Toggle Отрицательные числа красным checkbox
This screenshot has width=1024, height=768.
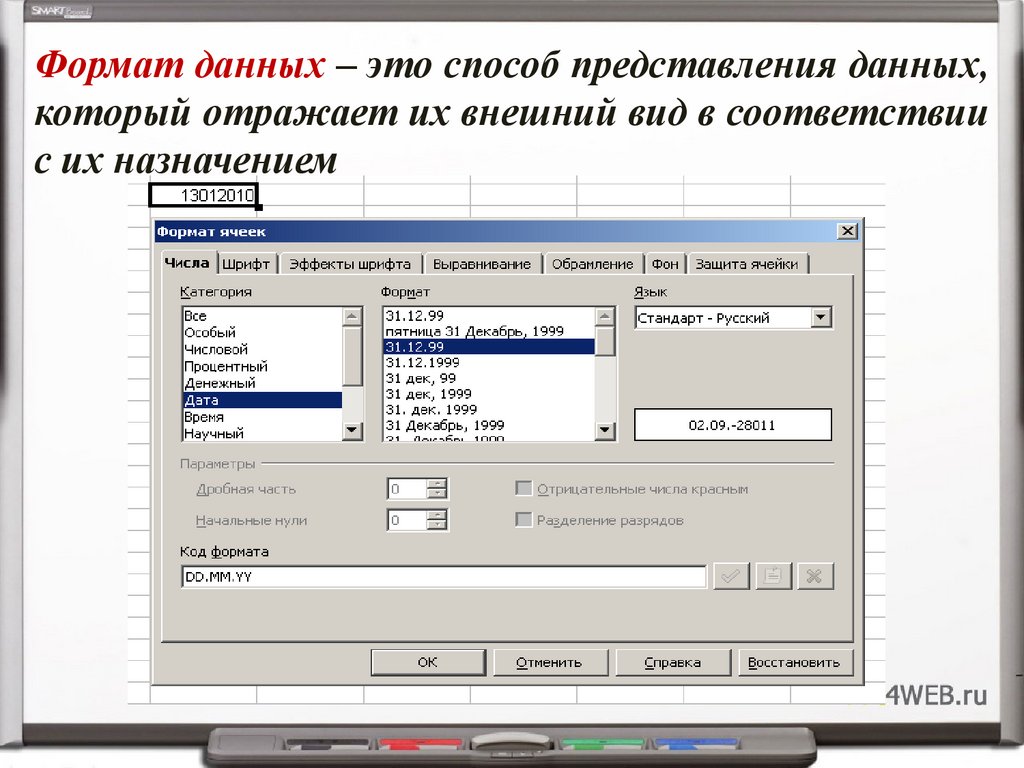[523, 488]
